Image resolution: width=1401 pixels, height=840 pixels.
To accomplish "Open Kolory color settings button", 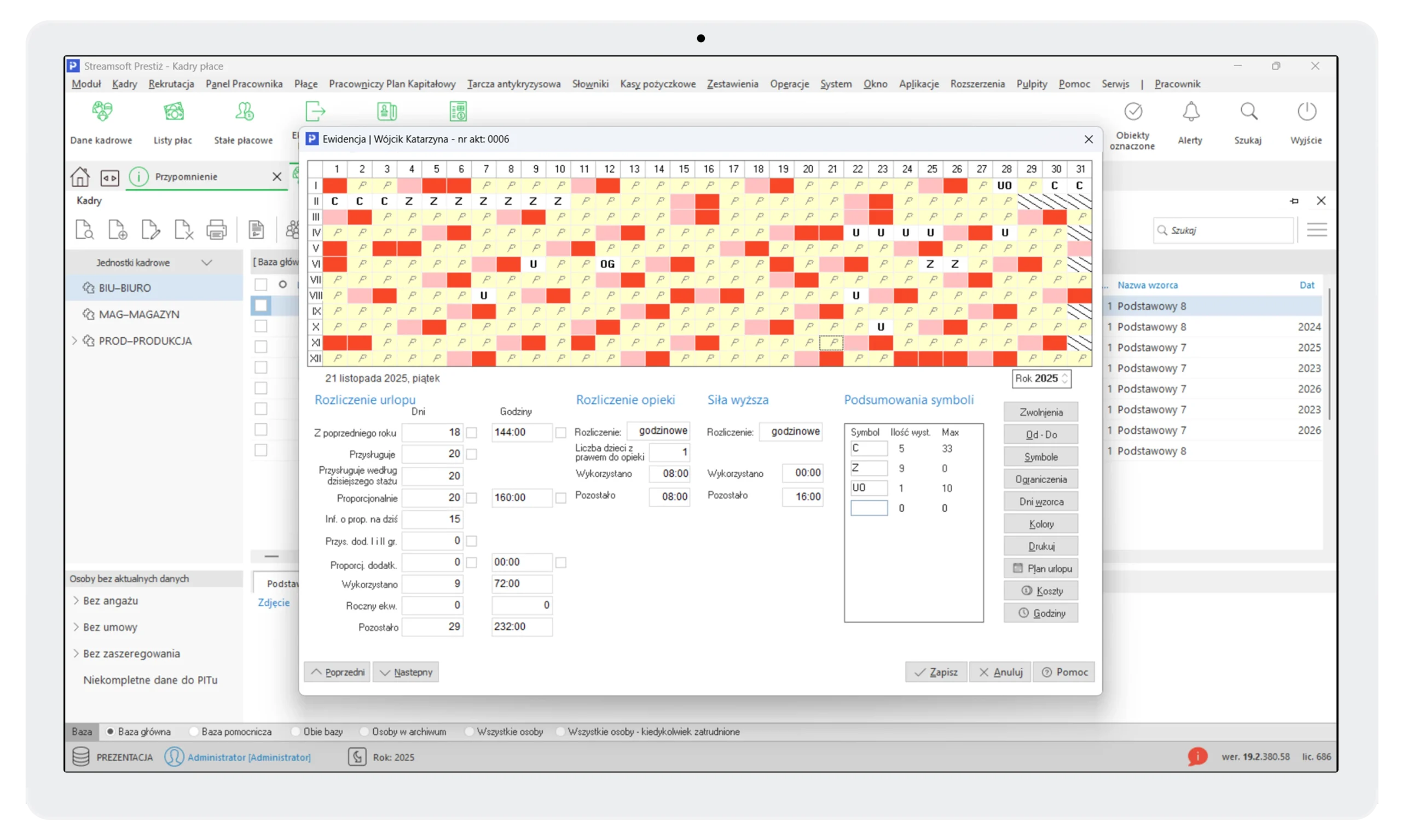I will (1040, 524).
